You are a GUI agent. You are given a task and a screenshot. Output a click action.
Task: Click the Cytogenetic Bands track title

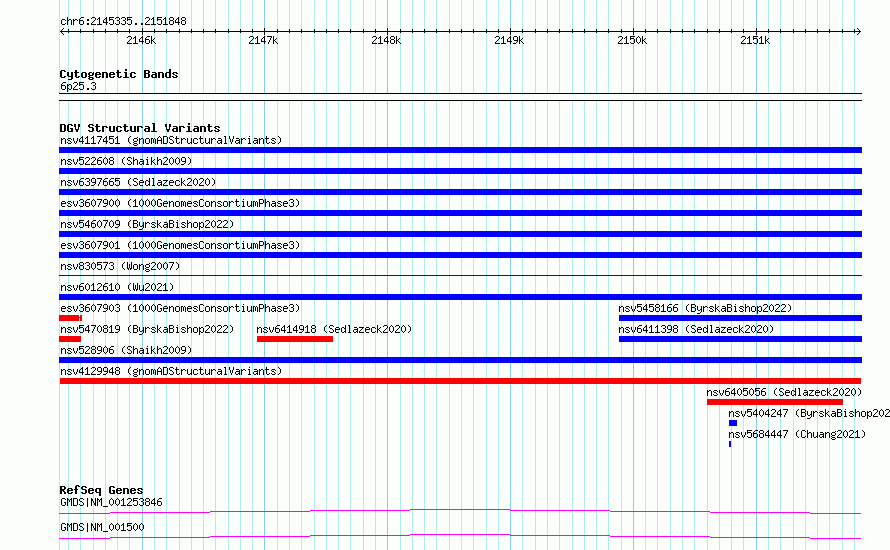click(119, 74)
